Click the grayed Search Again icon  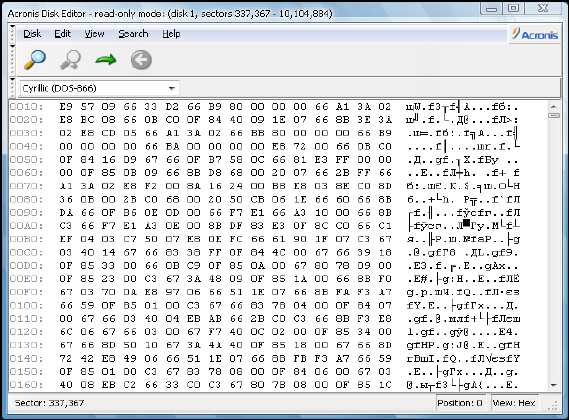pos(70,60)
